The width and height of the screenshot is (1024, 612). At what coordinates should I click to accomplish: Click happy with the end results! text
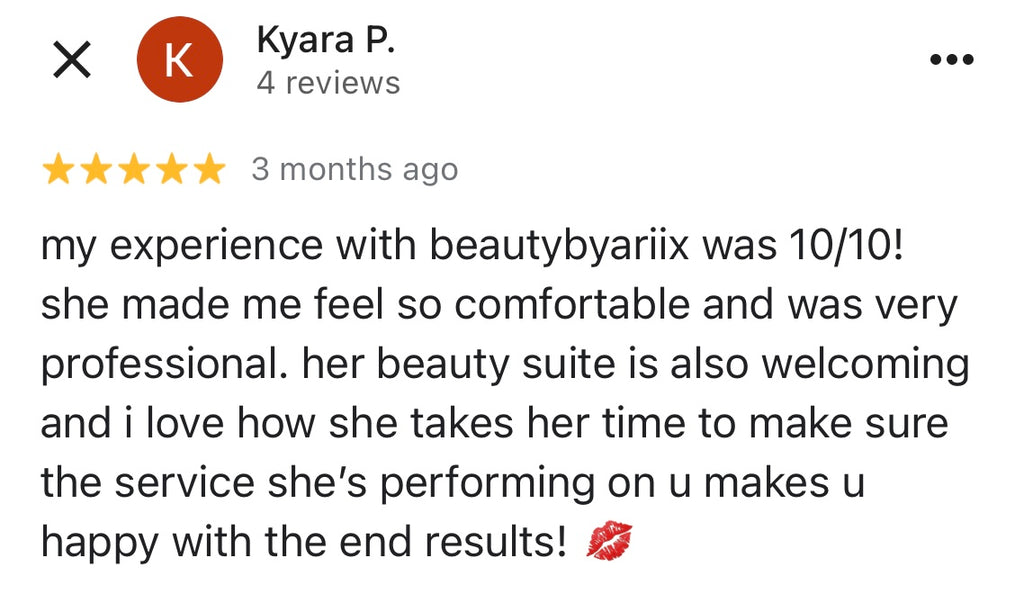[x=304, y=543]
